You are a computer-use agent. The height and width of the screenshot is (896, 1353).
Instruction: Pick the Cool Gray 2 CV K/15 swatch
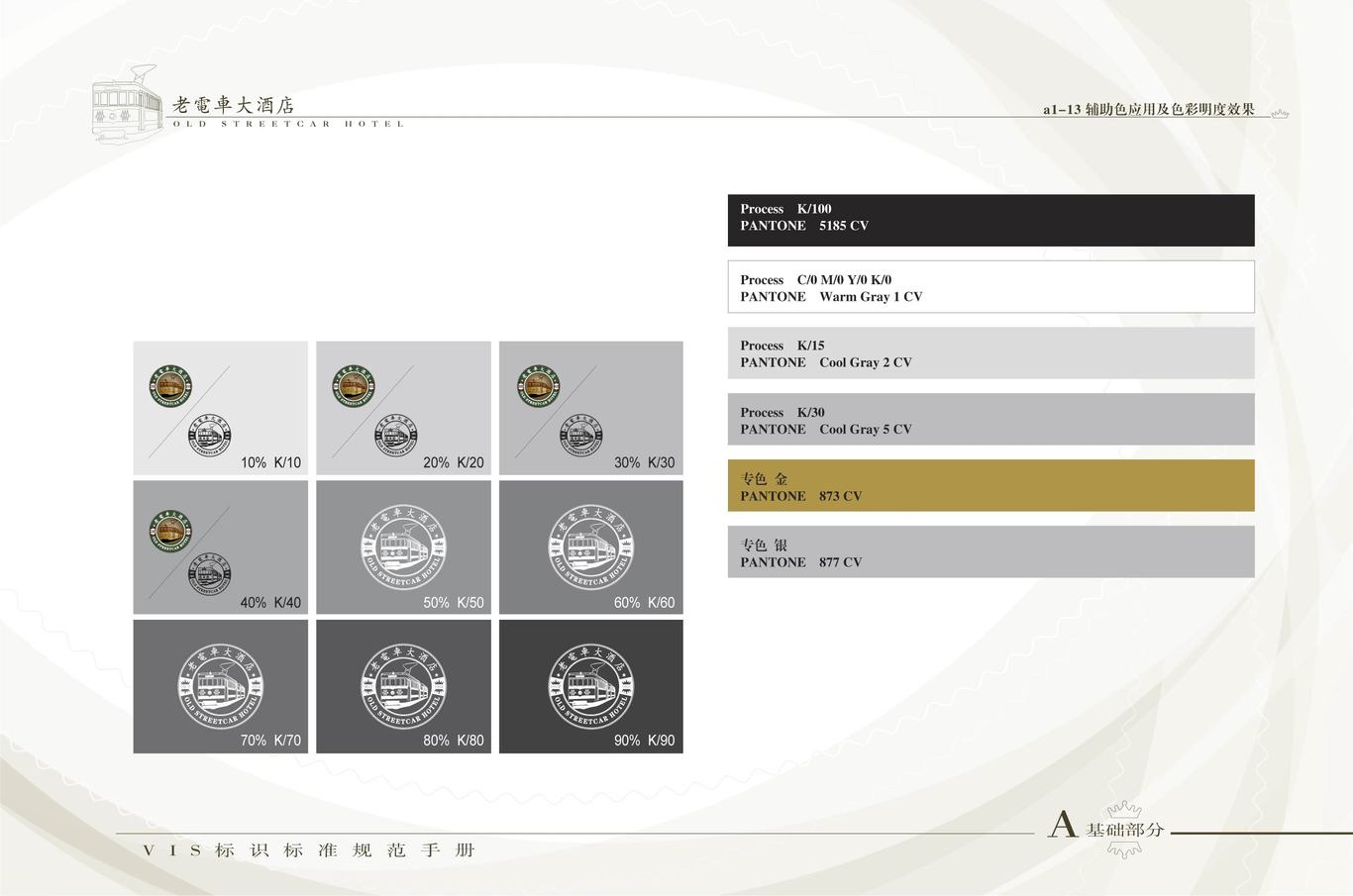click(990, 353)
